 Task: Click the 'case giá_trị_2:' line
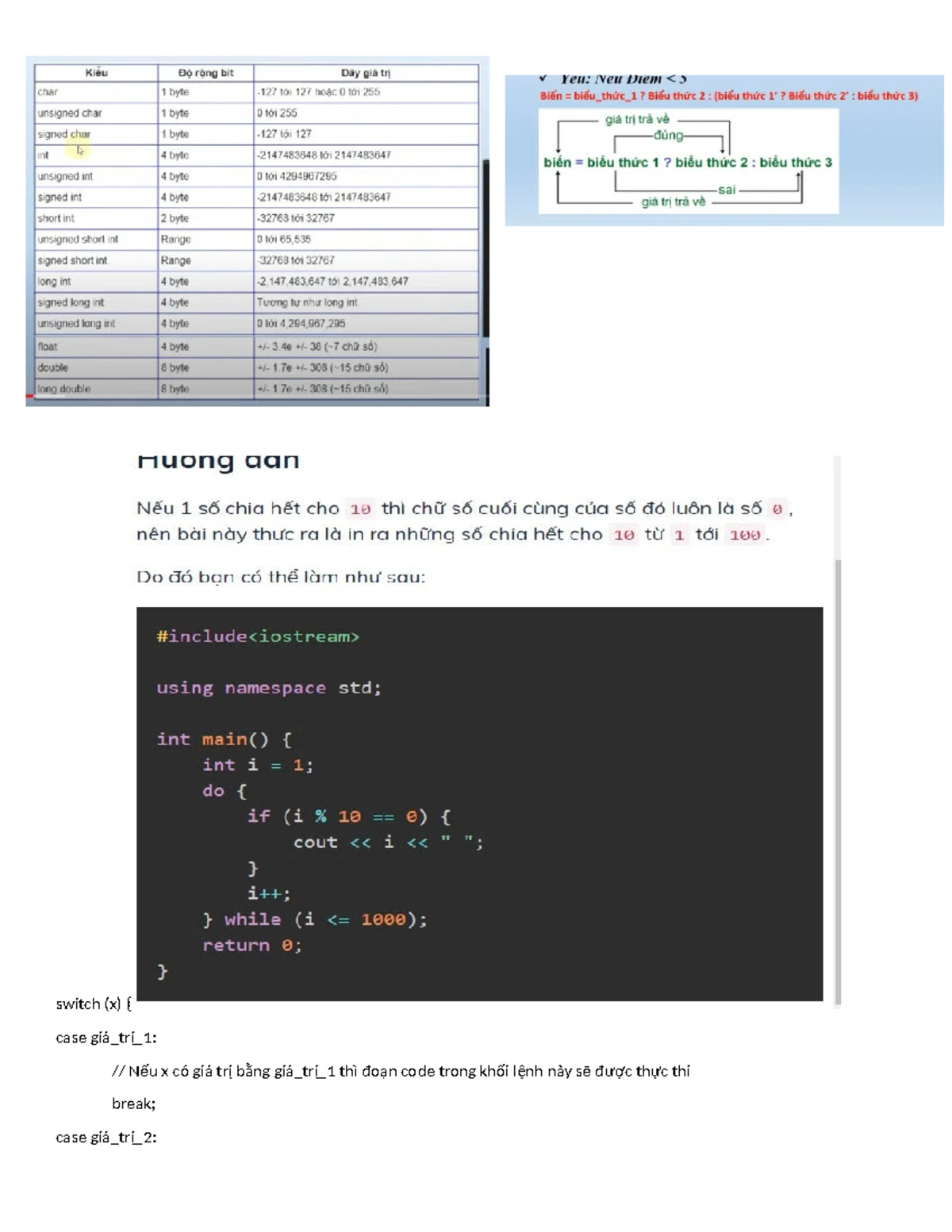[106, 1138]
